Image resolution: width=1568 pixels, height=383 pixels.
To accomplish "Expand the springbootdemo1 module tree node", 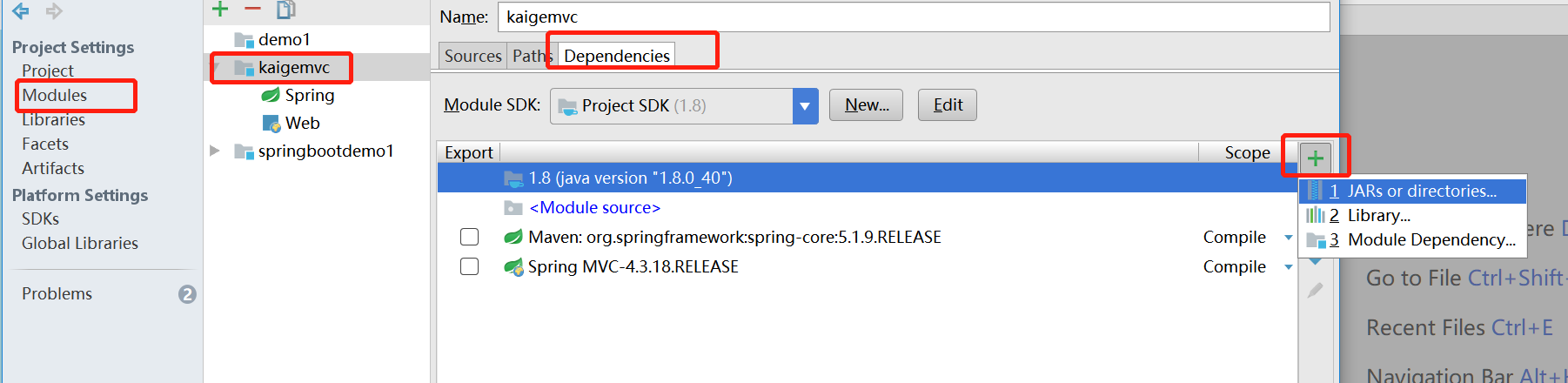I will point(215,151).
